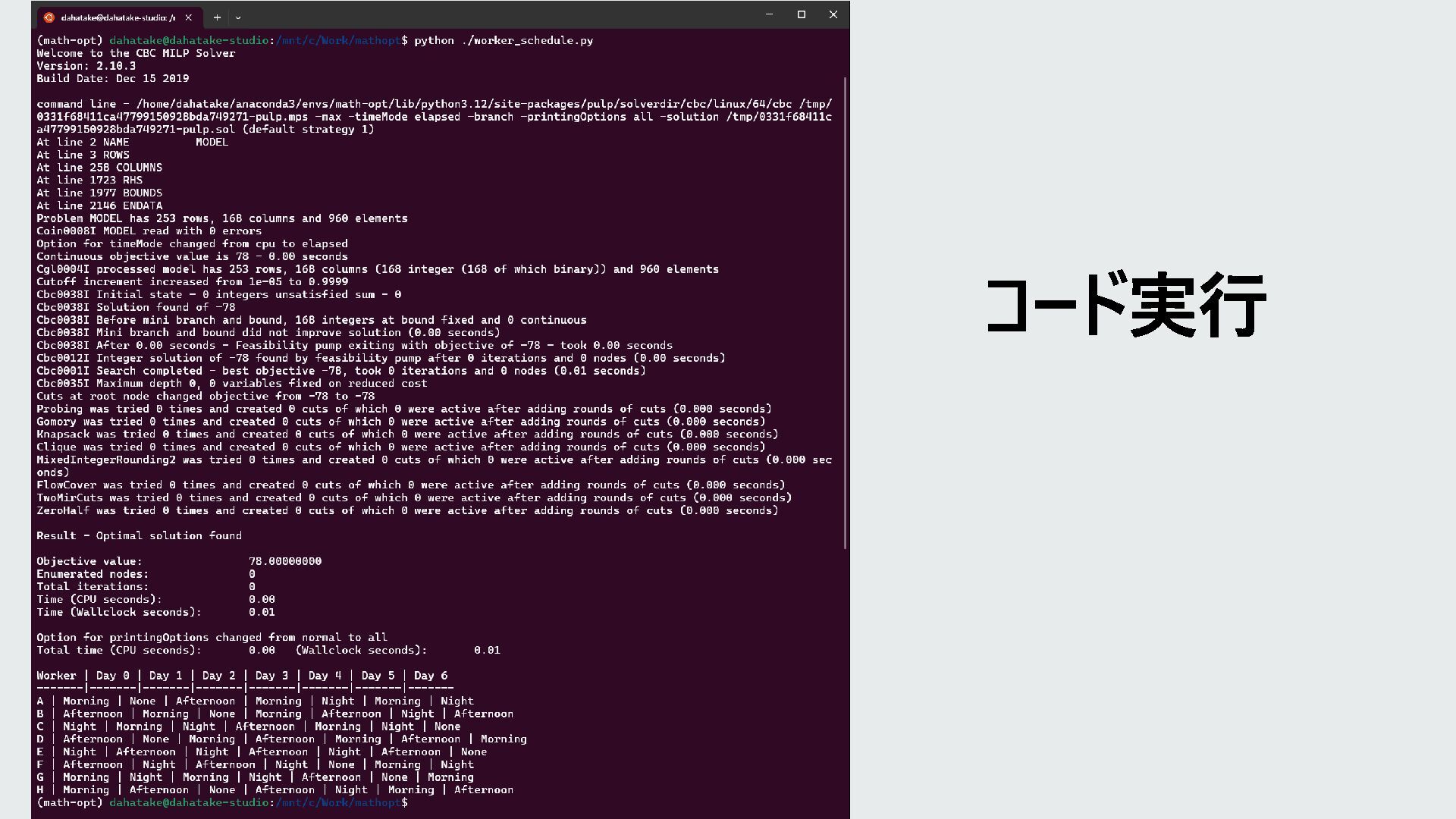Select the dahatake@dahatake-studio tab

[118, 17]
